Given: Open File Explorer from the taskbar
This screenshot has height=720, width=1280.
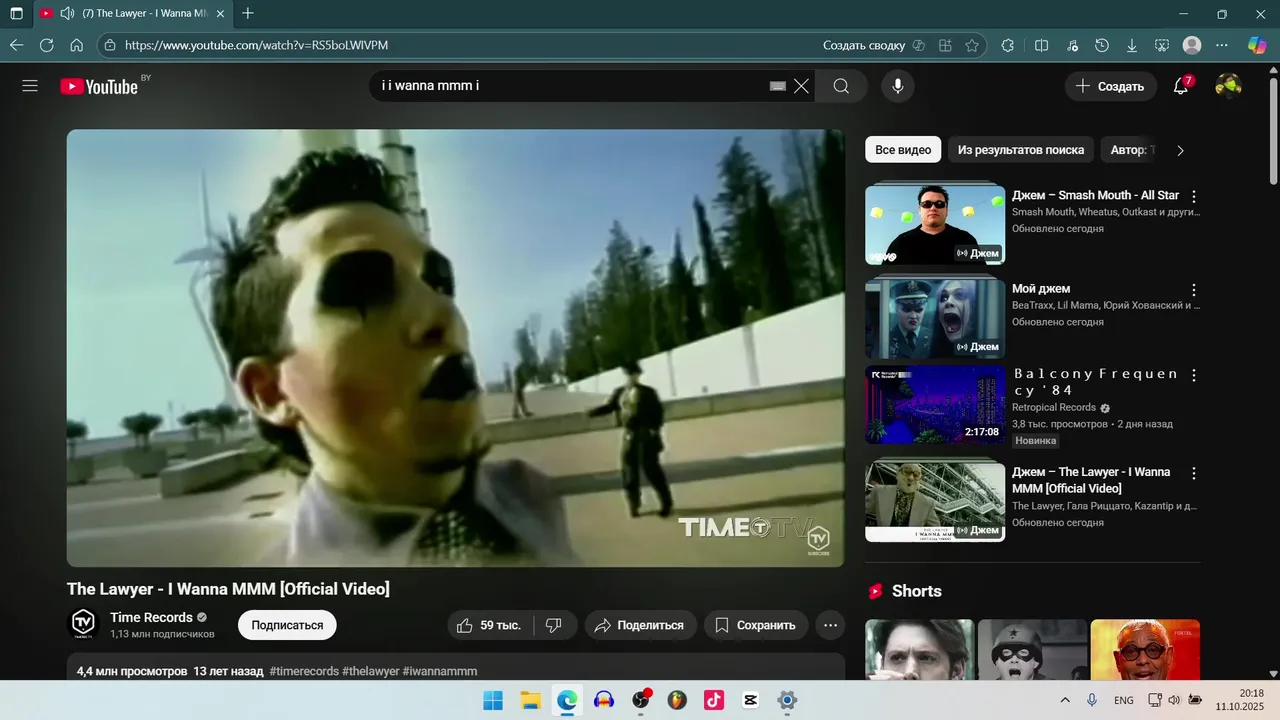Looking at the screenshot, I should (x=530, y=700).
